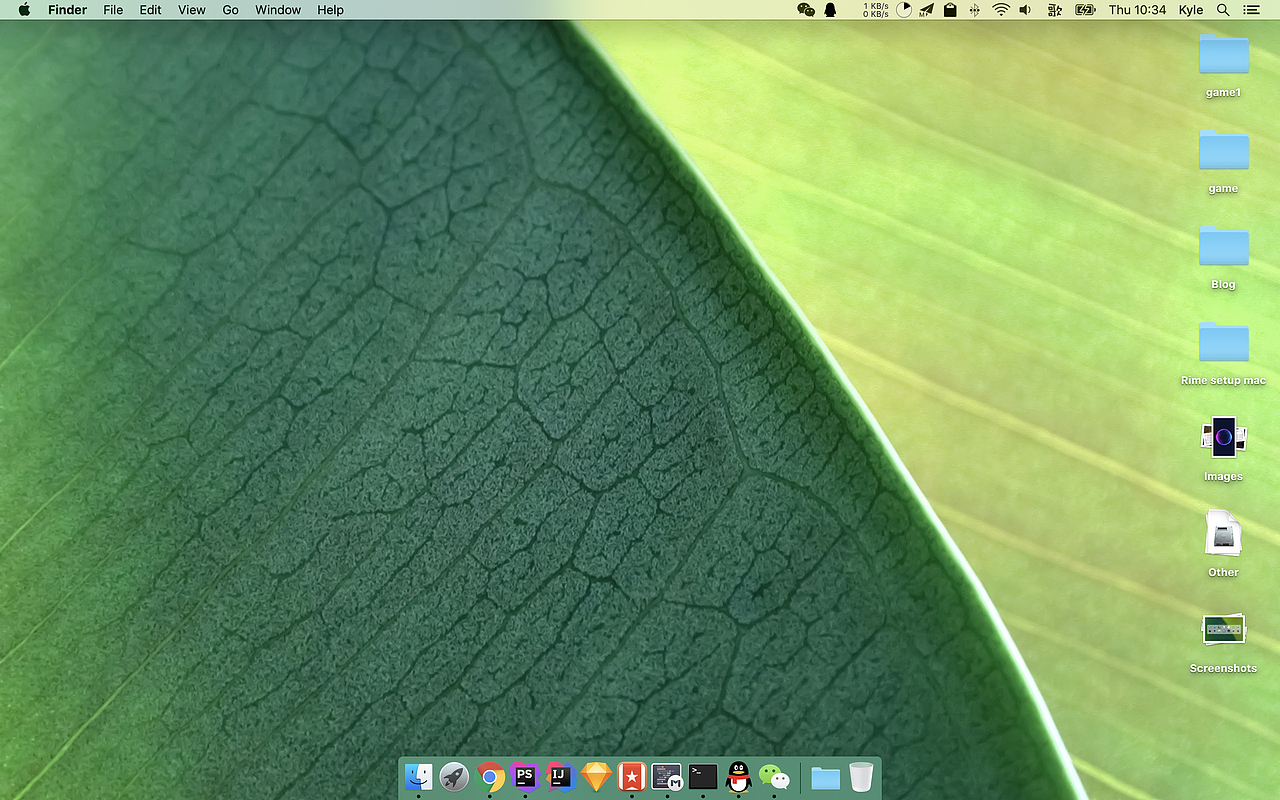Open the Kyle user account menu
Image resolution: width=1280 pixels, height=800 pixels.
tap(1191, 10)
